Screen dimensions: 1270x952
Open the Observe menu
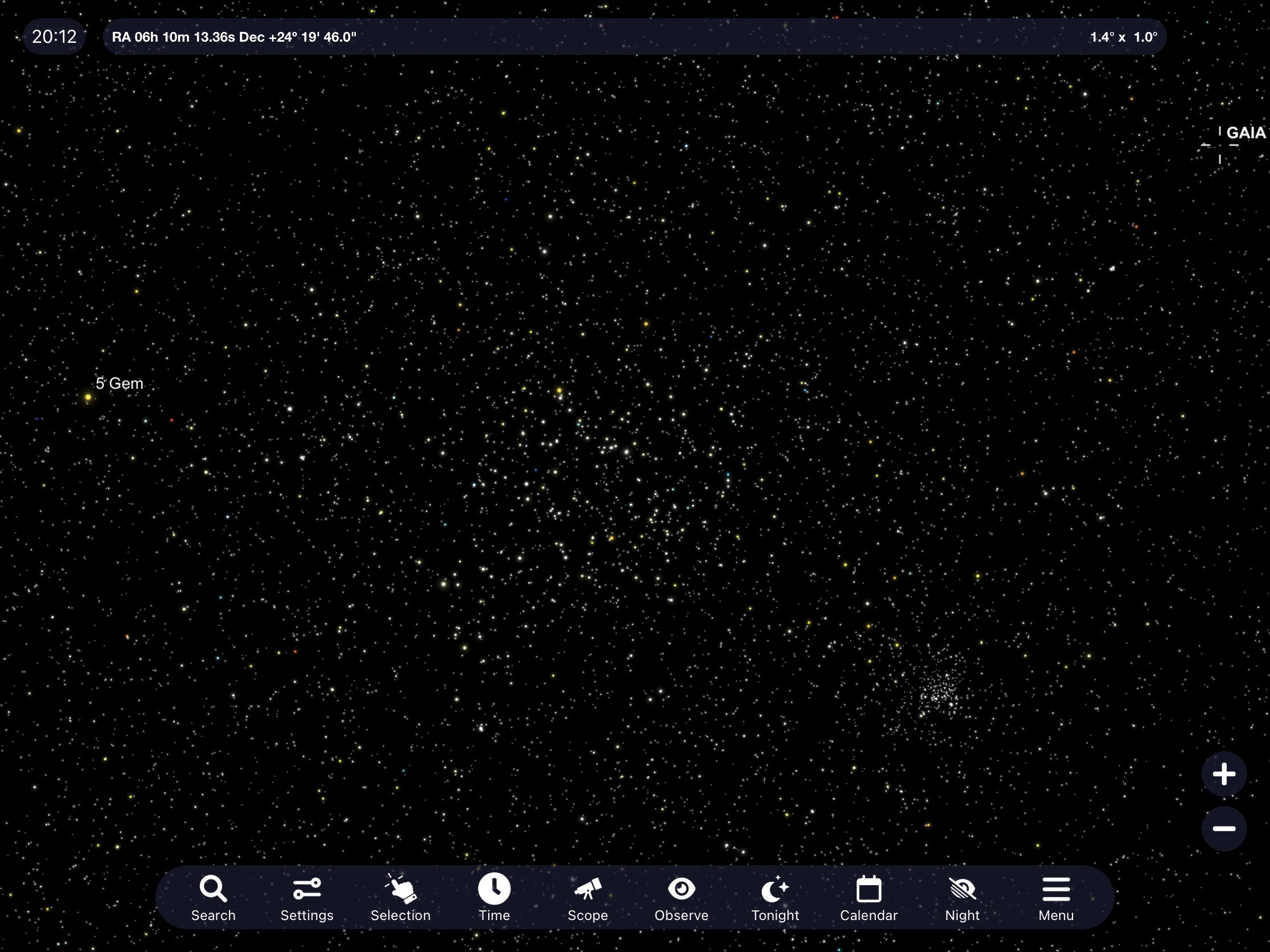coord(681,898)
